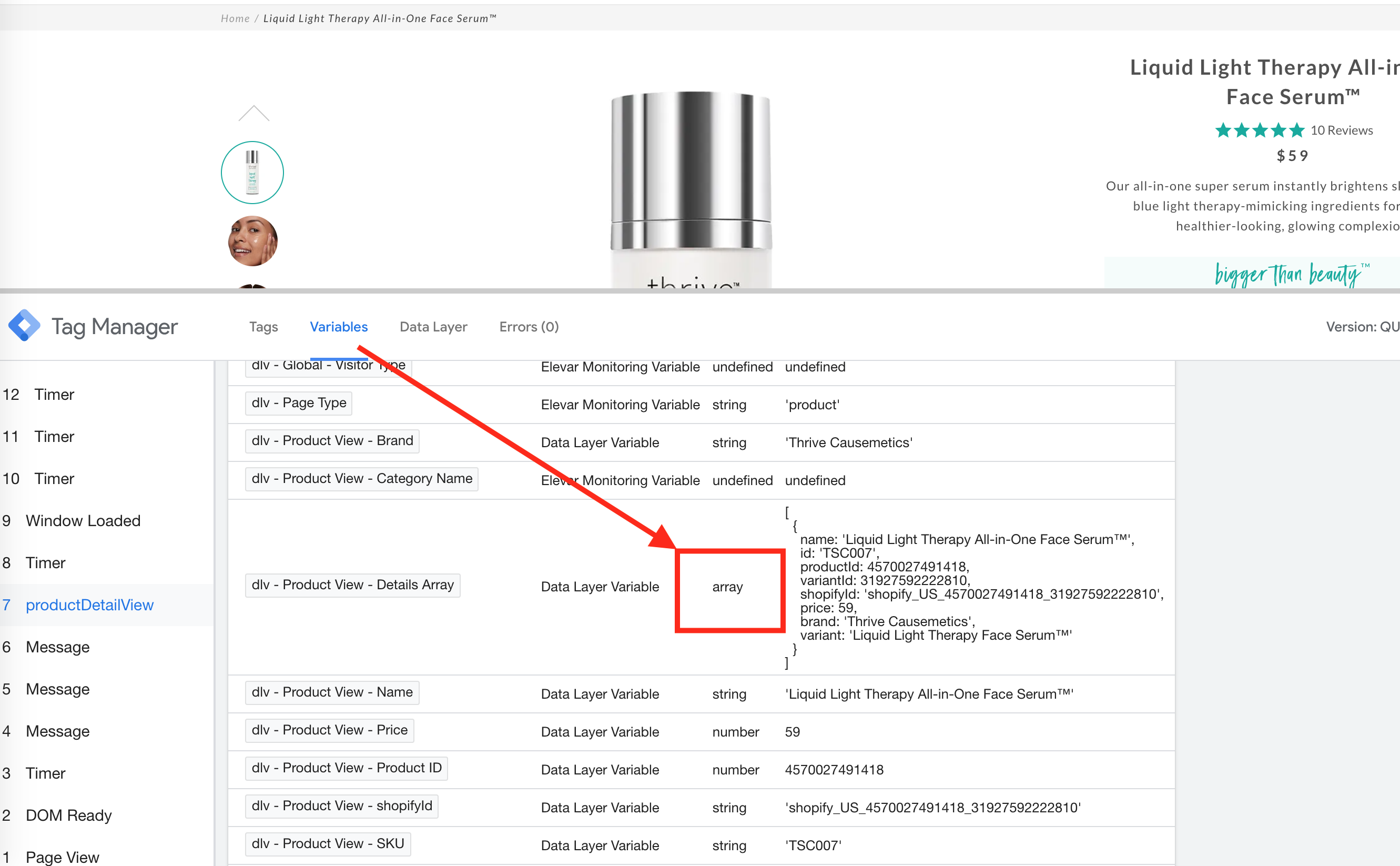1400x866 pixels.
Task: Click the dlv - Page Type variable chip
Action: pyautogui.click(x=298, y=402)
